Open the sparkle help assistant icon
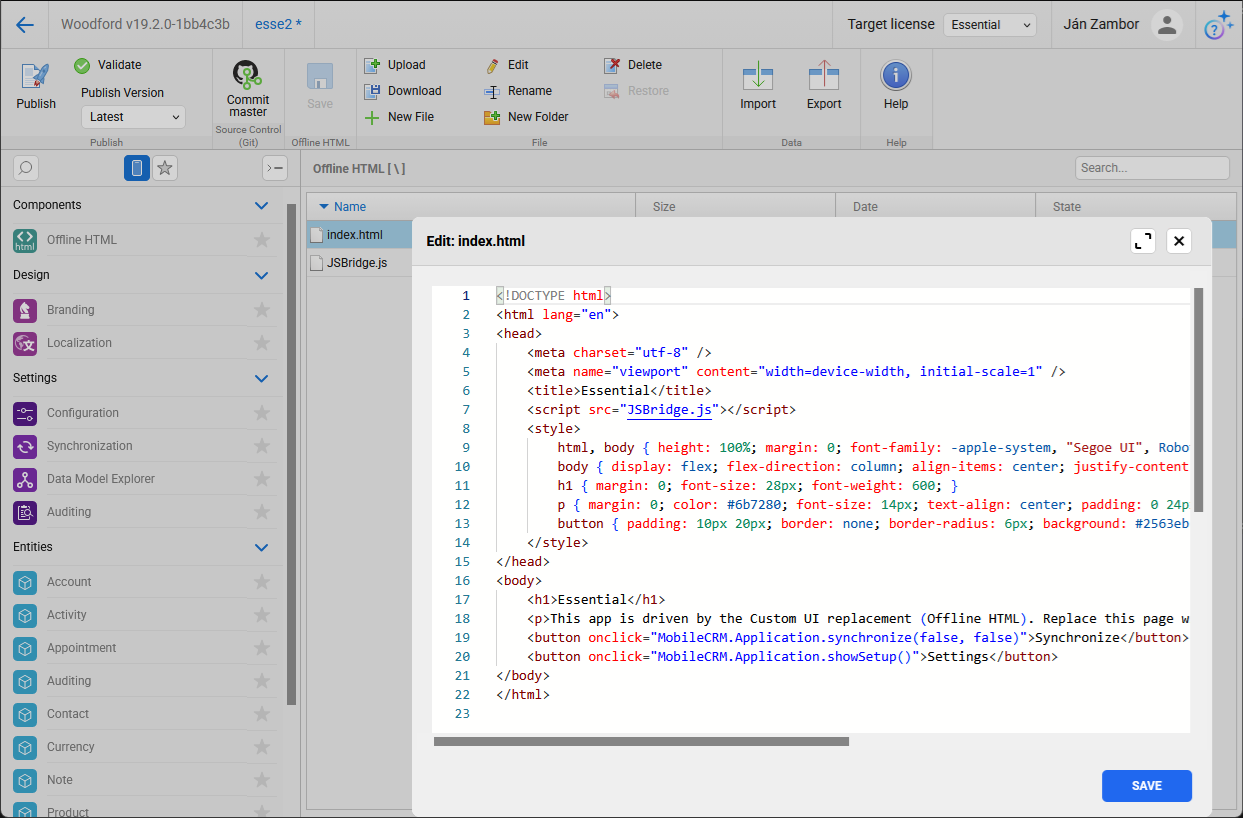1243x818 pixels. pyautogui.click(x=1218, y=25)
